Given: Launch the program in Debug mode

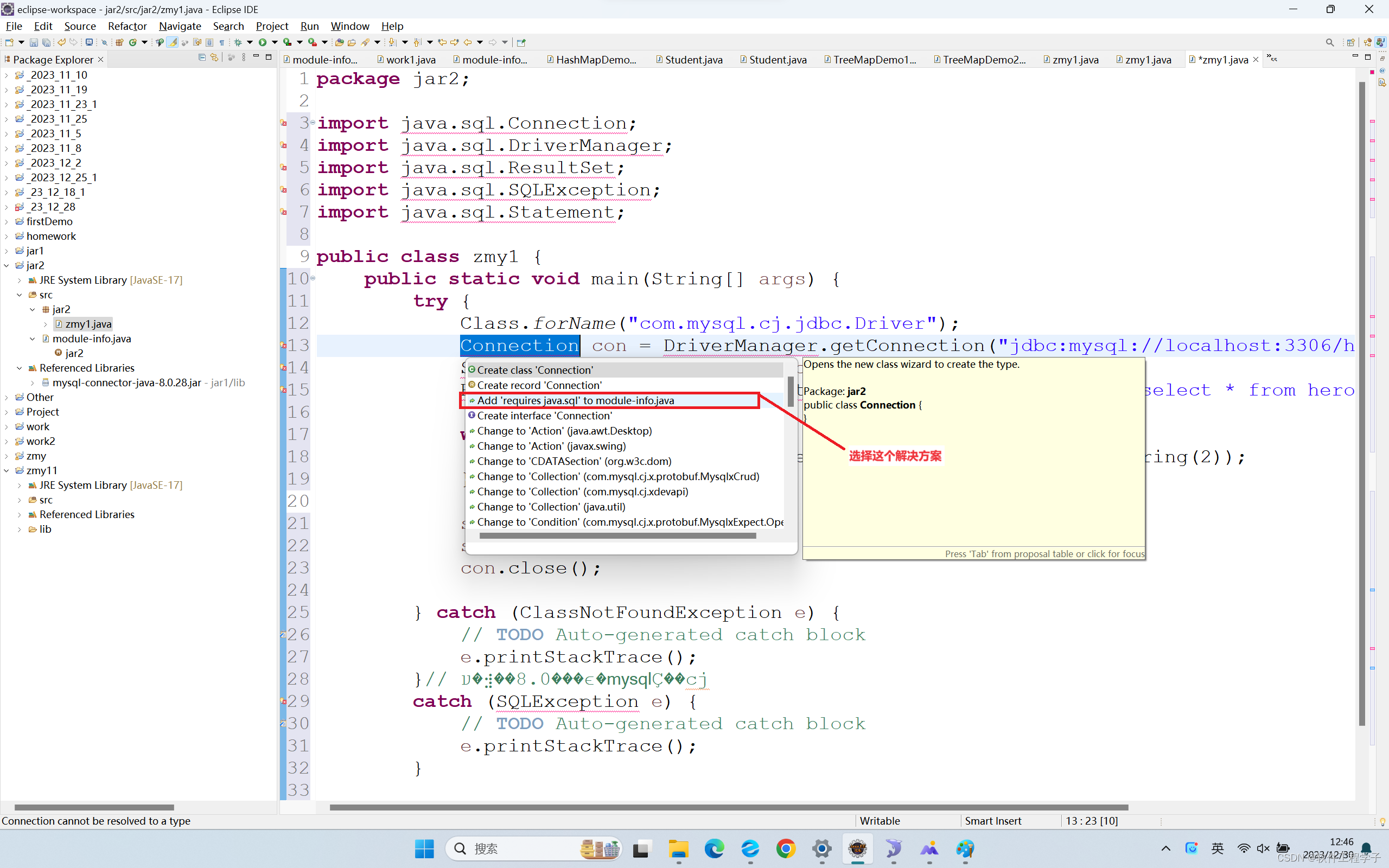Looking at the screenshot, I should click(238, 42).
